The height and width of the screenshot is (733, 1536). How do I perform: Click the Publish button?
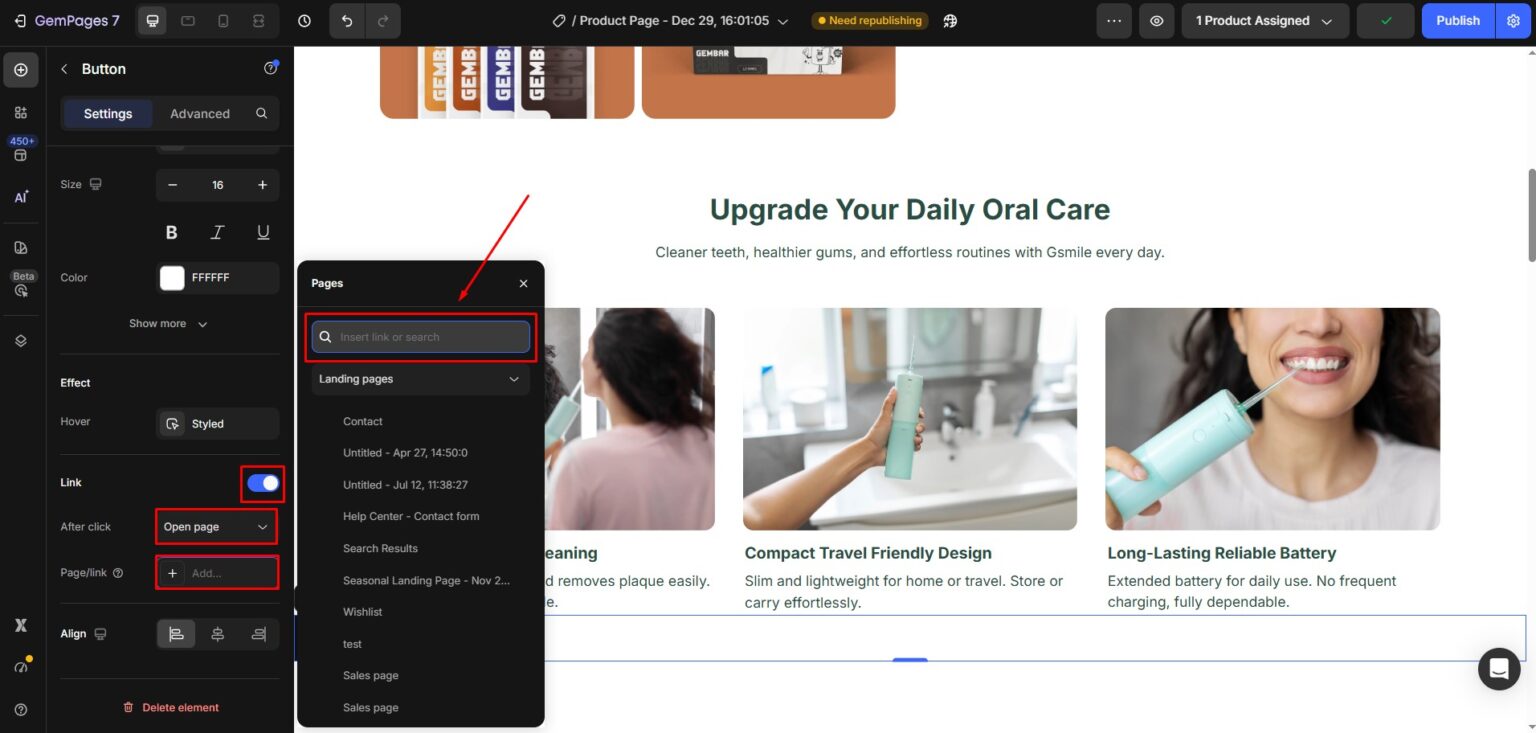[x=1458, y=20]
